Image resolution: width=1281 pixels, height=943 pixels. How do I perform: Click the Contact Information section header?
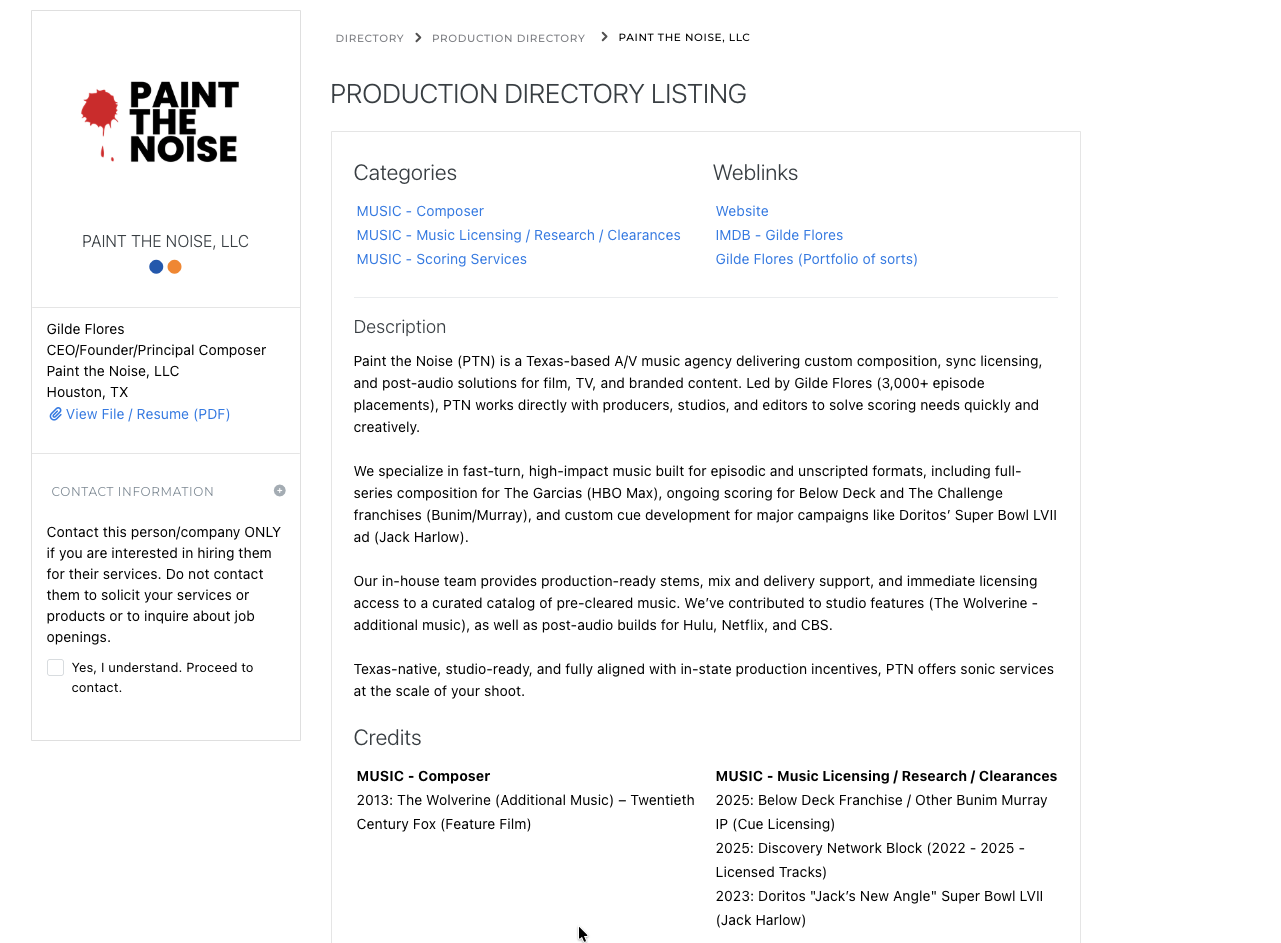pos(132,492)
